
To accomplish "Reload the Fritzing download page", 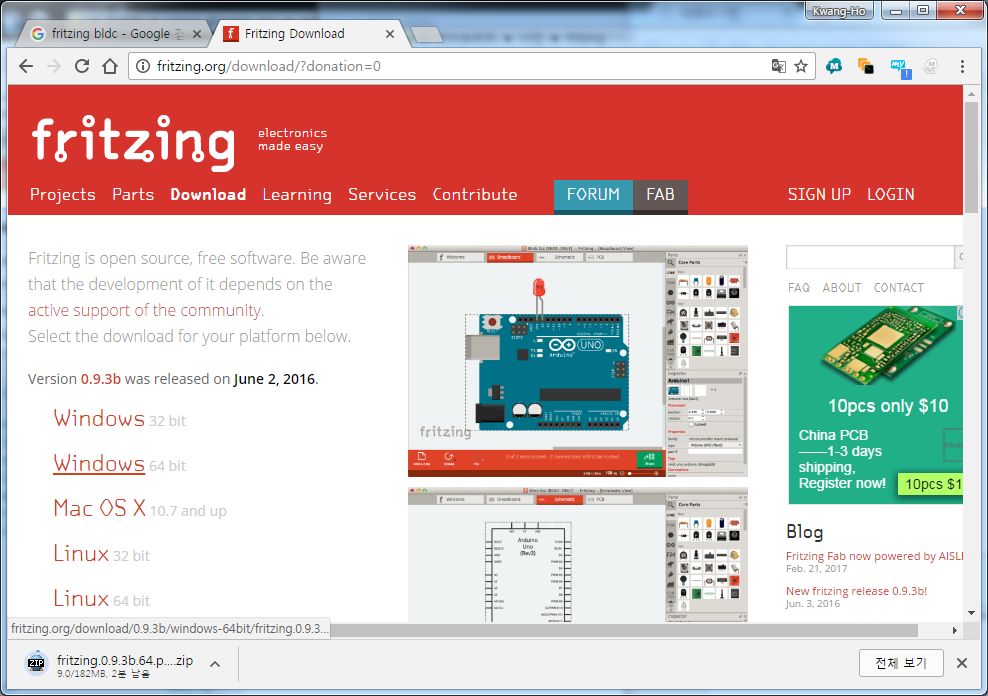I will [82, 66].
